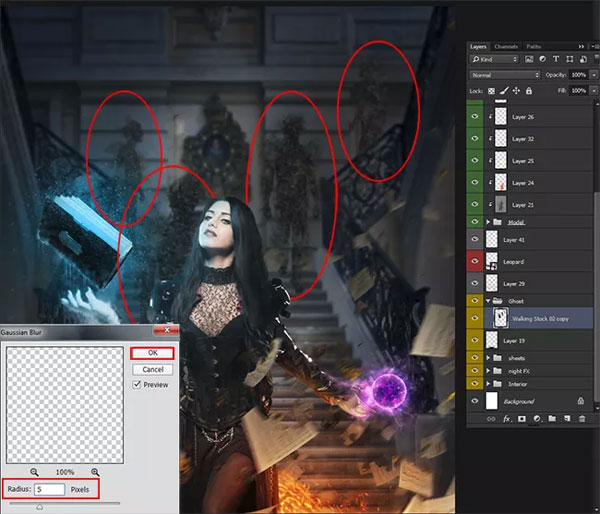Hide Layer 41 visibility eye
This screenshot has height=514, width=600.
tap(475, 239)
